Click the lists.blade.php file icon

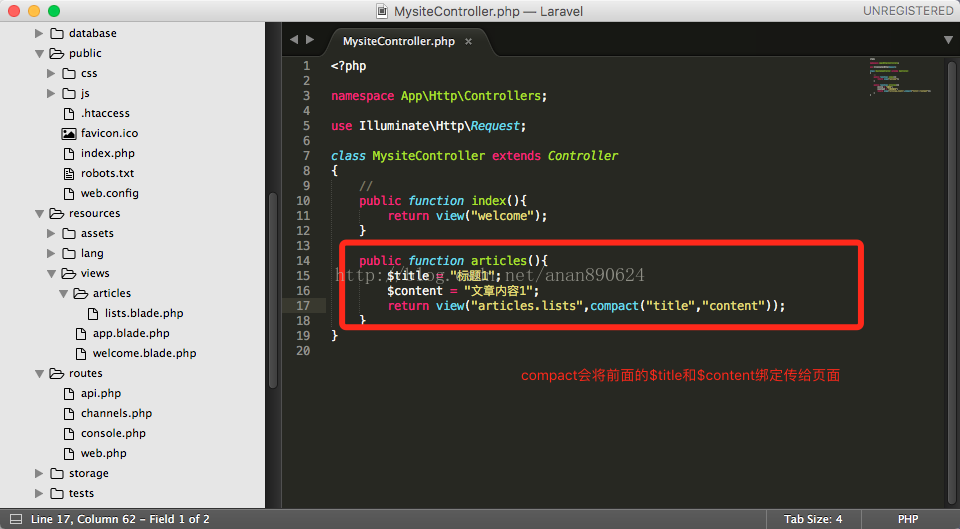pos(93,313)
